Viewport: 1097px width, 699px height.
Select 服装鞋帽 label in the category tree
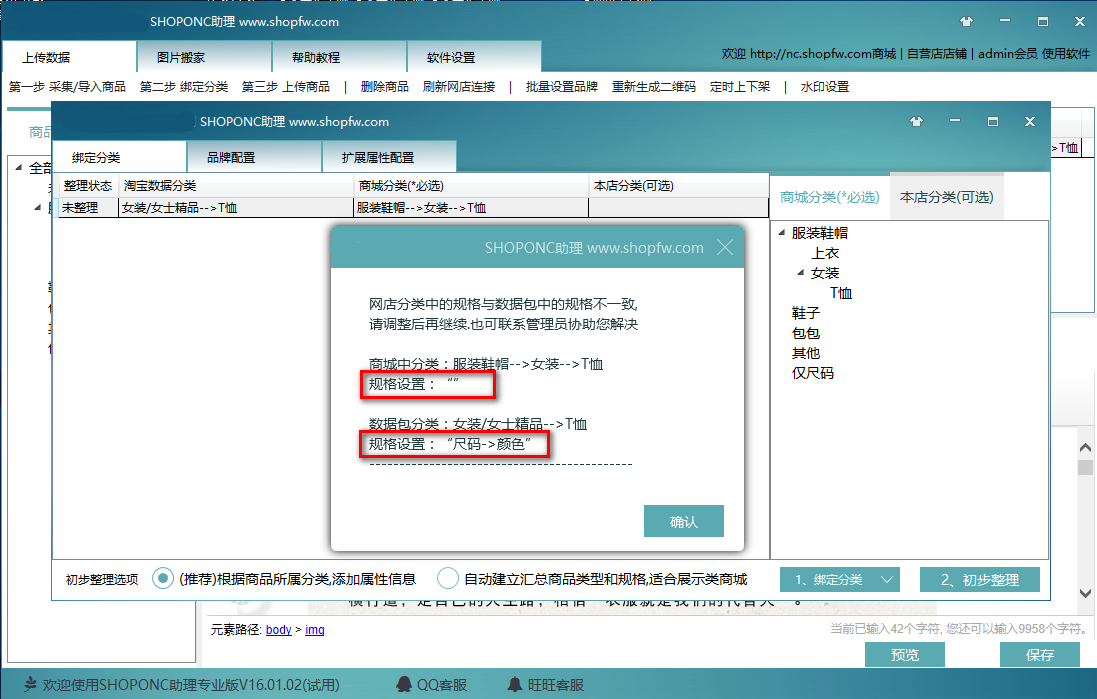pos(819,233)
